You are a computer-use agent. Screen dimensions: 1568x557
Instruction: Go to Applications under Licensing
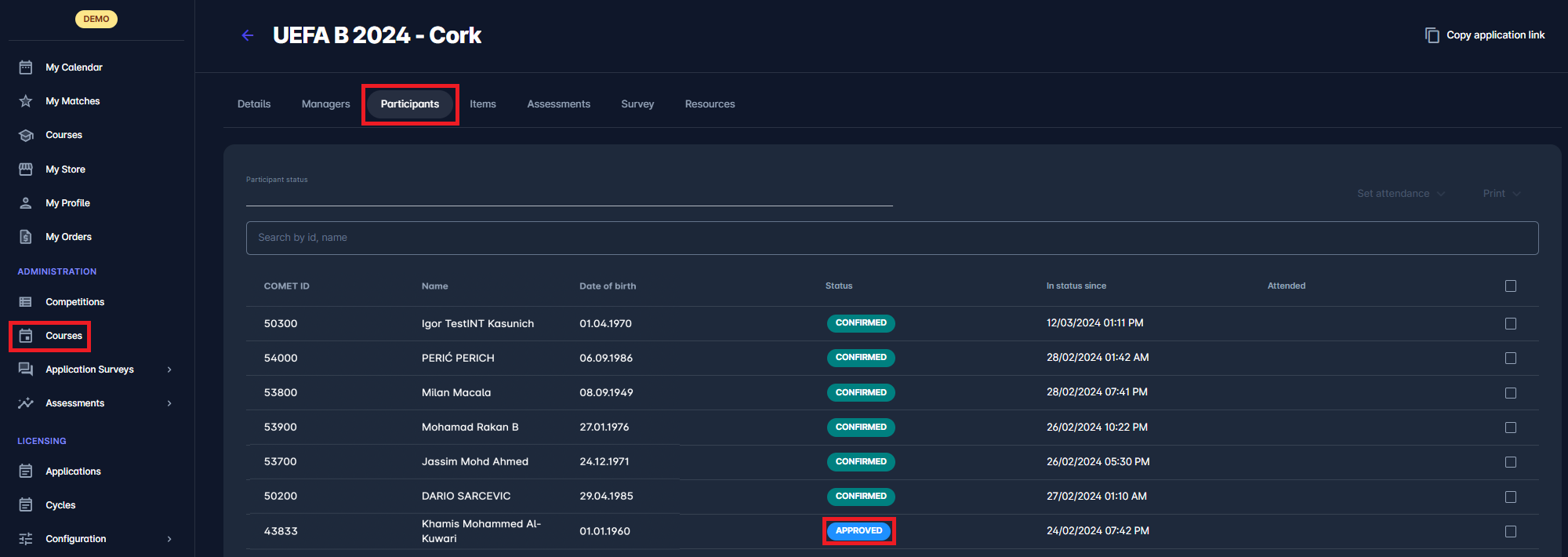(73, 471)
